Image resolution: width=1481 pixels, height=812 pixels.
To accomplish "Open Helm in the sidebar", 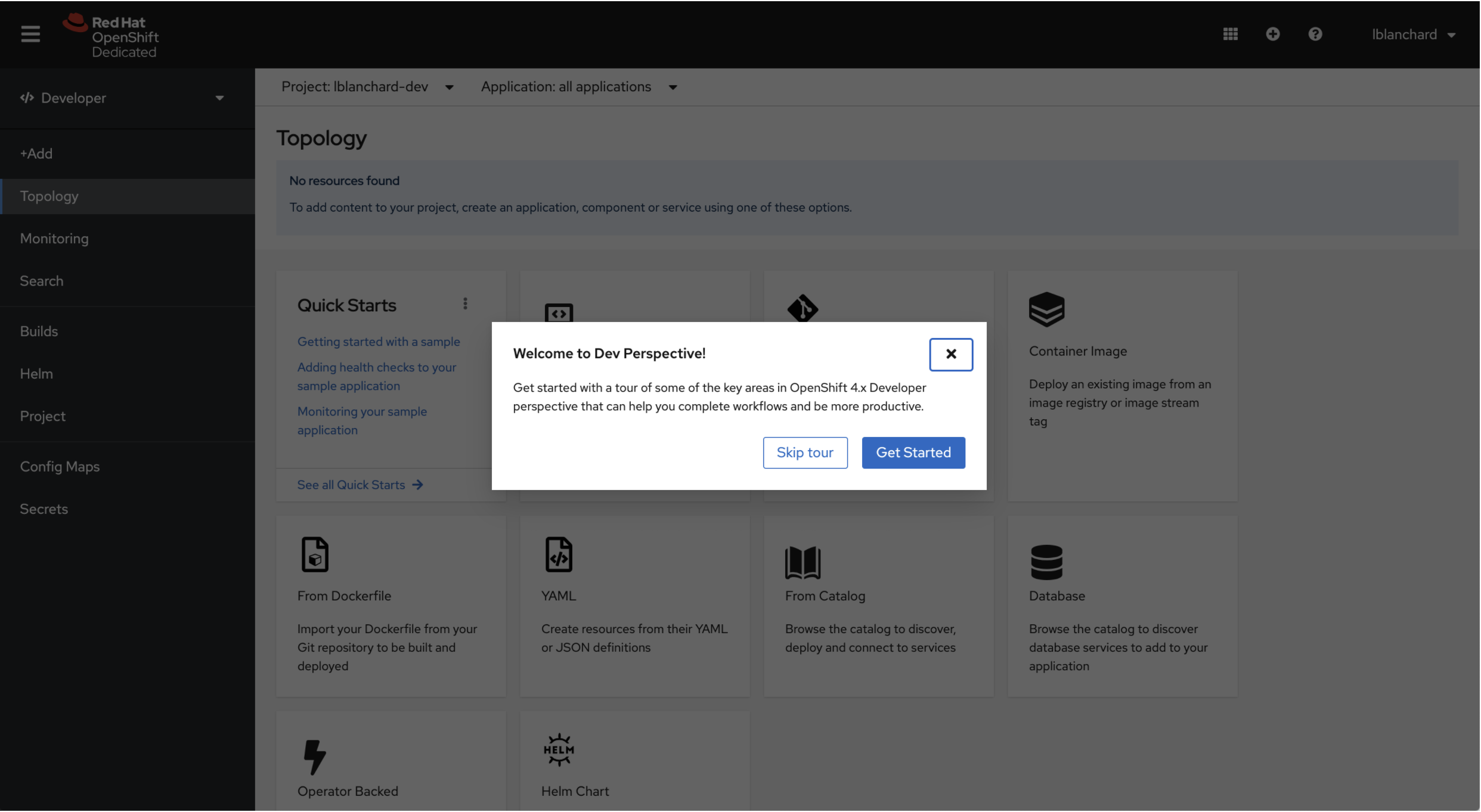I will point(128,374).
